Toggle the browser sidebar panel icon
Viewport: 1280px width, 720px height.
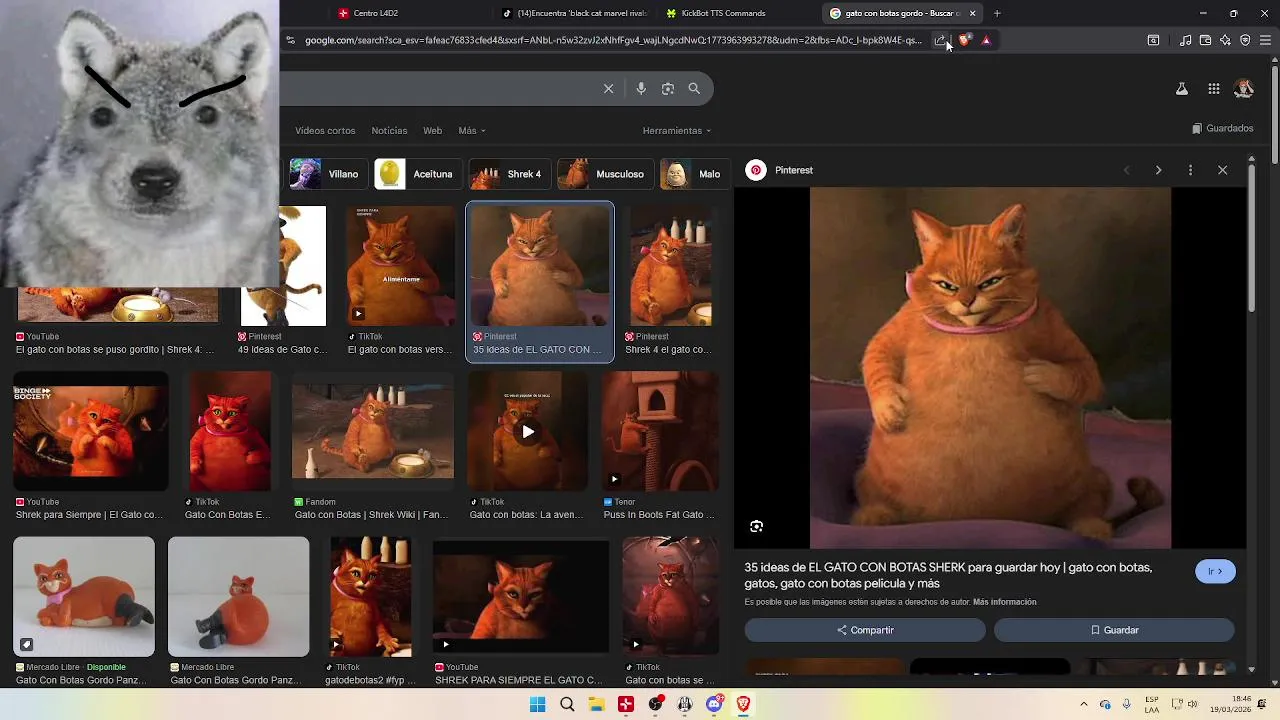(1153, 40)
